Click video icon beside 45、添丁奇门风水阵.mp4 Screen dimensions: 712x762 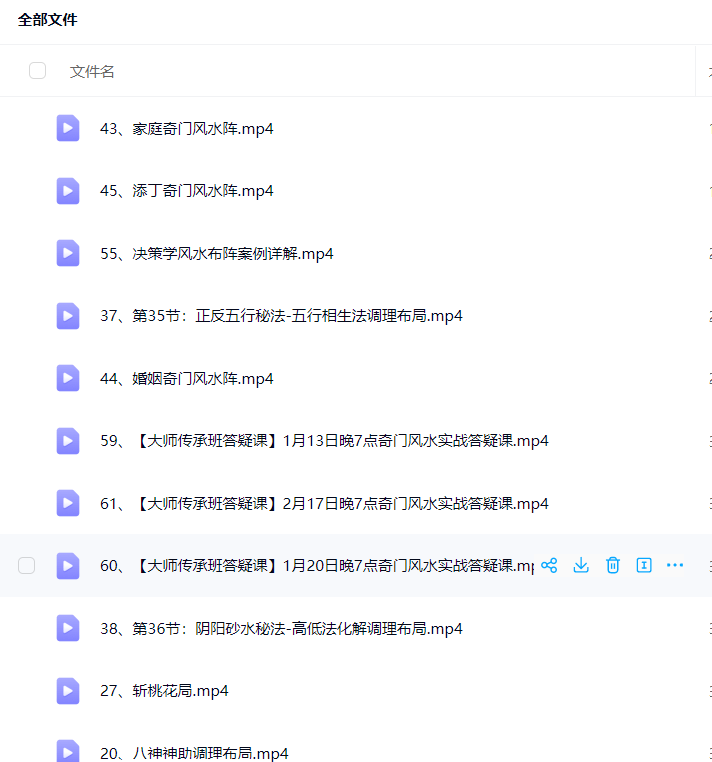click(x=68, y=191)
